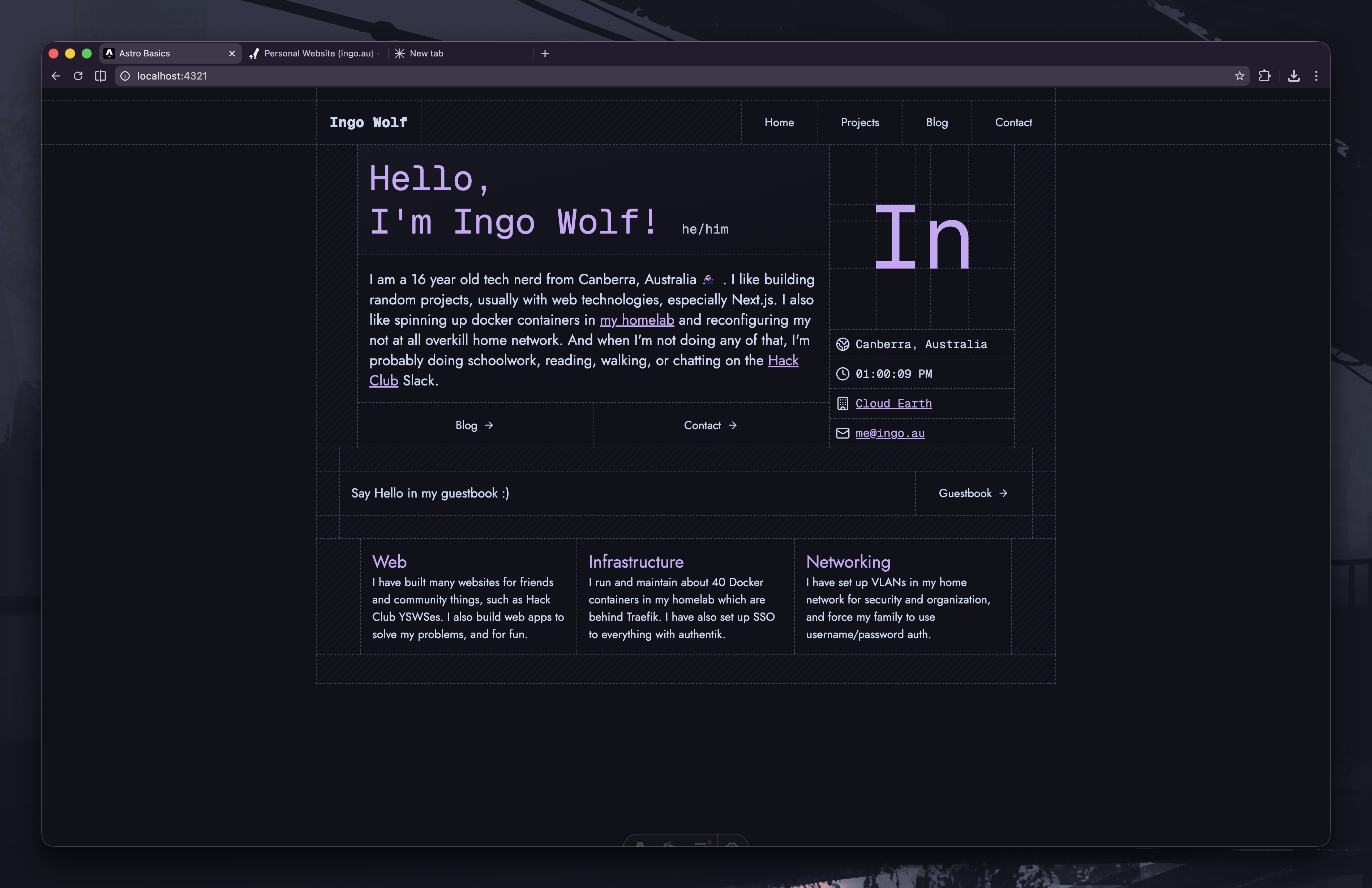Bookmark page with star icon
Screen dimensions: 1372x888
1239,76
